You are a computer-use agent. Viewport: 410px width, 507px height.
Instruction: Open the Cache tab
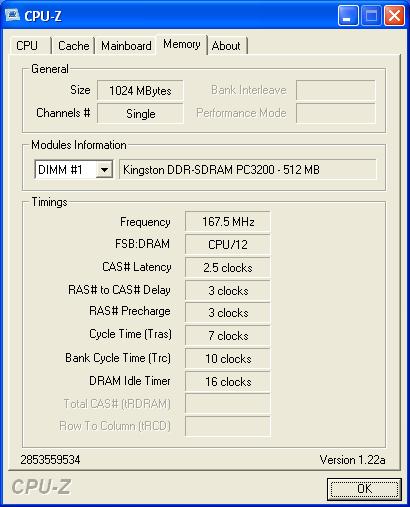point(74,46)
